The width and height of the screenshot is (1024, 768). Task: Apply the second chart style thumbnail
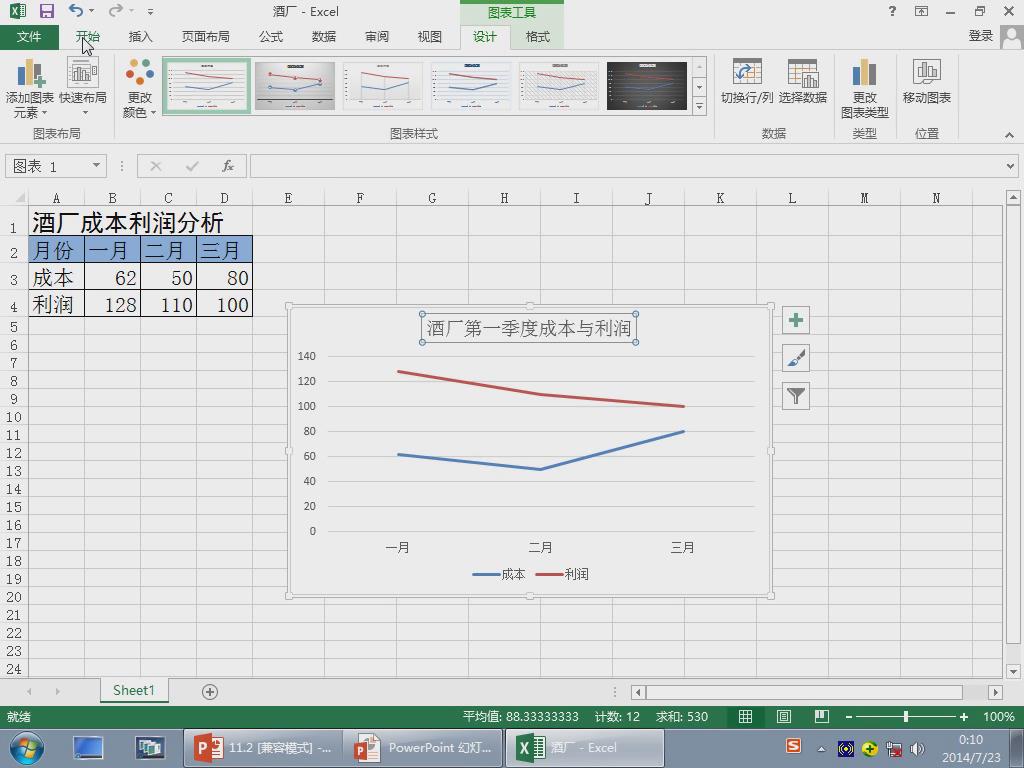[x=295, y=86]
